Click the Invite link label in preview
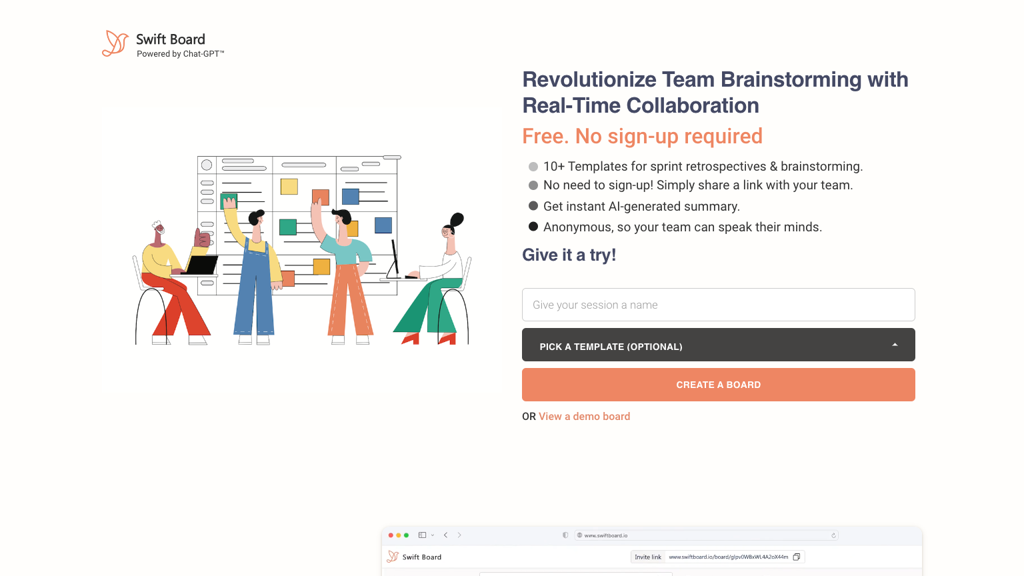Viewport: 1024px width, 576px height. point(648,557)
